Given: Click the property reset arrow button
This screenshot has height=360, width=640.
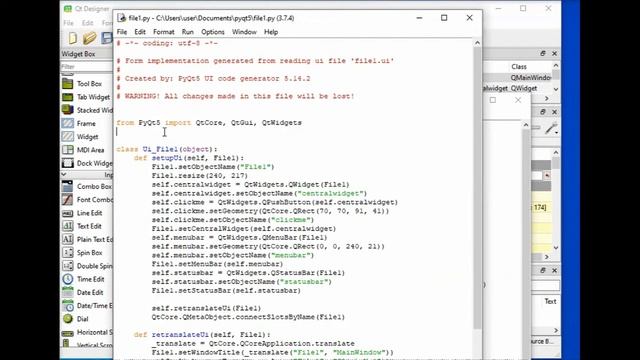Looking at the screenshot, I should click(x=547, y=176).
